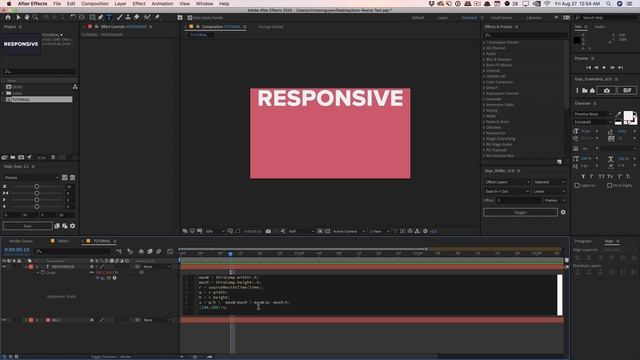
Task: Select the Rectangle shape tool
Action: [x=92, y=18]
